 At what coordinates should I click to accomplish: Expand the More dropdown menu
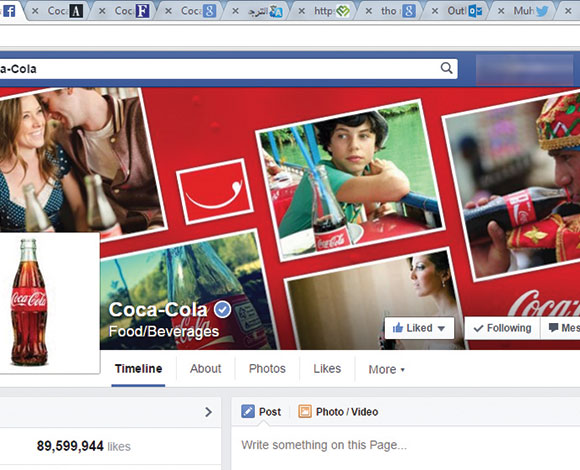(387, 369)
